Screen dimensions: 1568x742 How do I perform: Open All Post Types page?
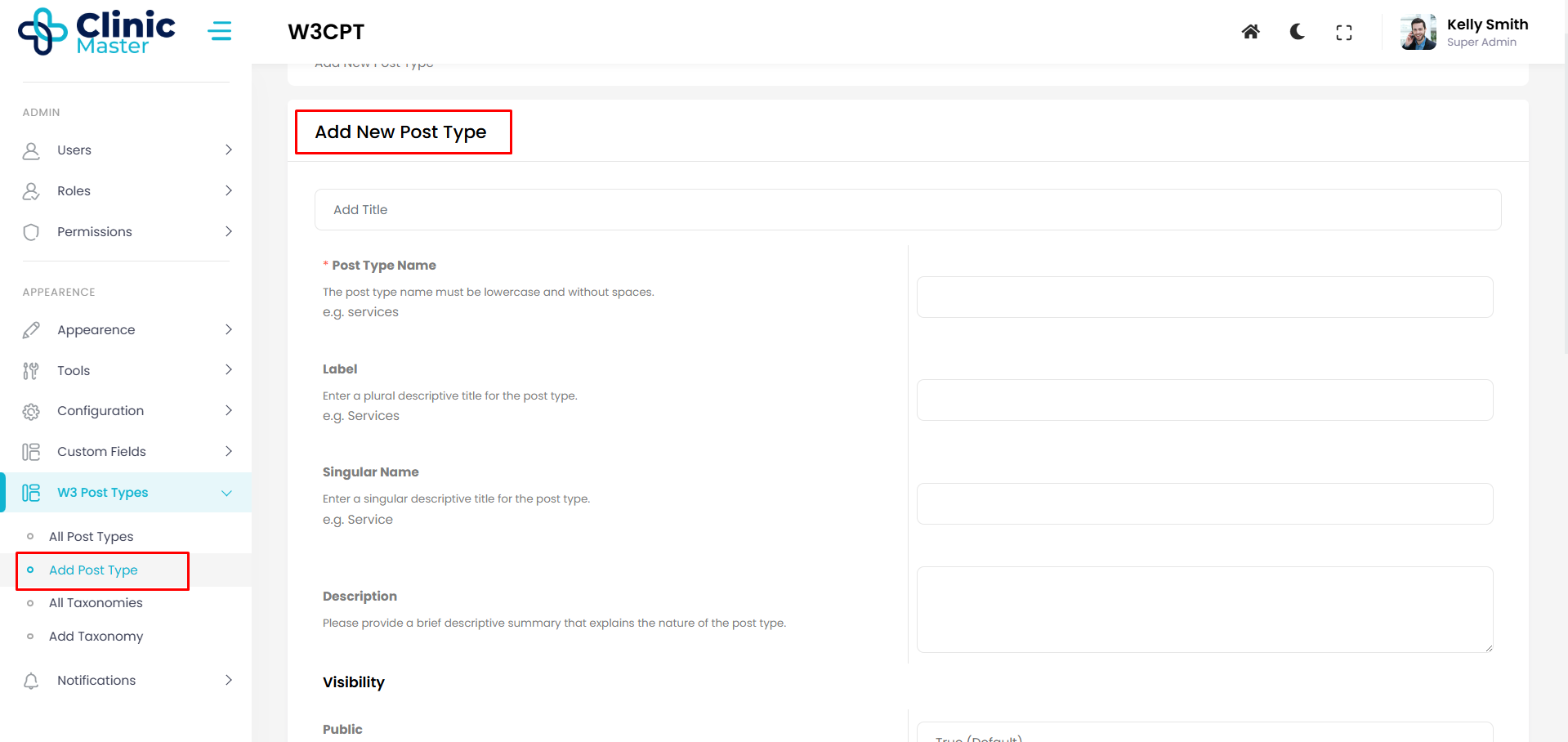[91, 537]
